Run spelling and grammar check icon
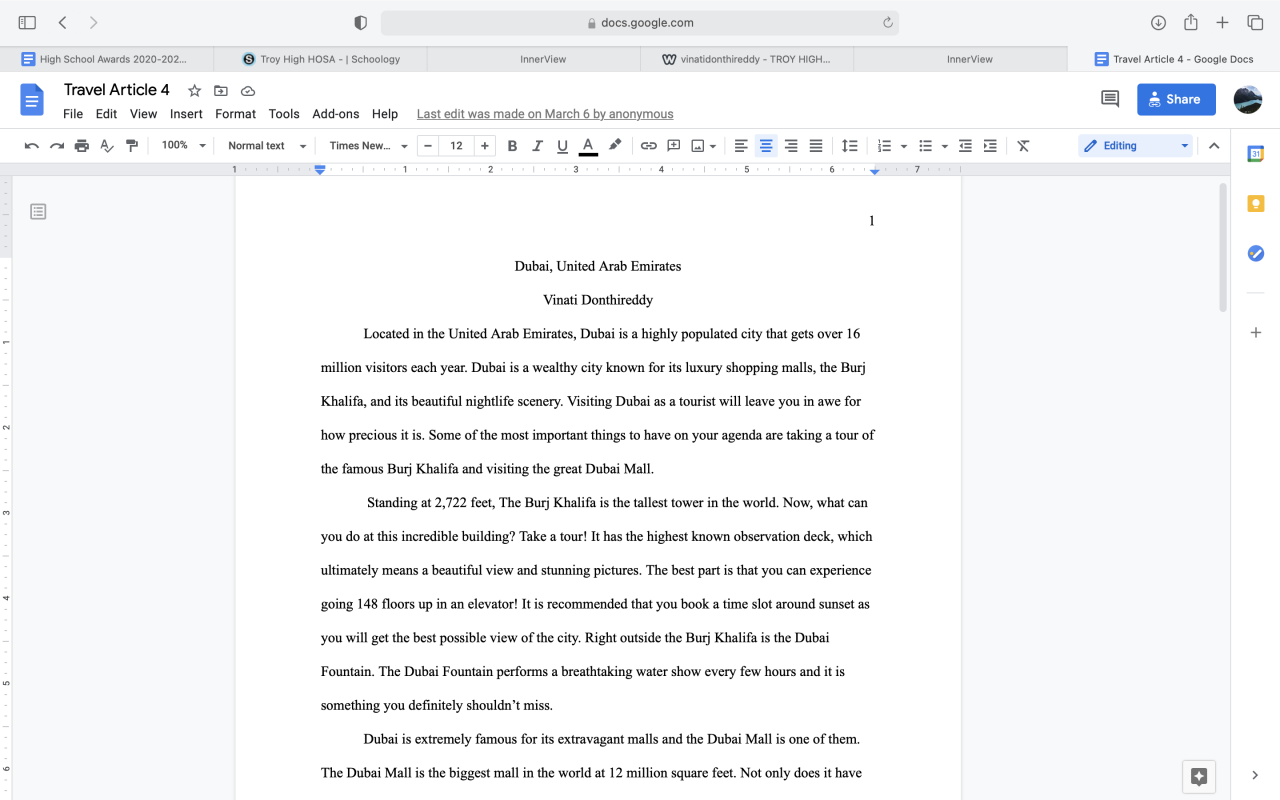Screen dimensions: 1280x800 107,146
